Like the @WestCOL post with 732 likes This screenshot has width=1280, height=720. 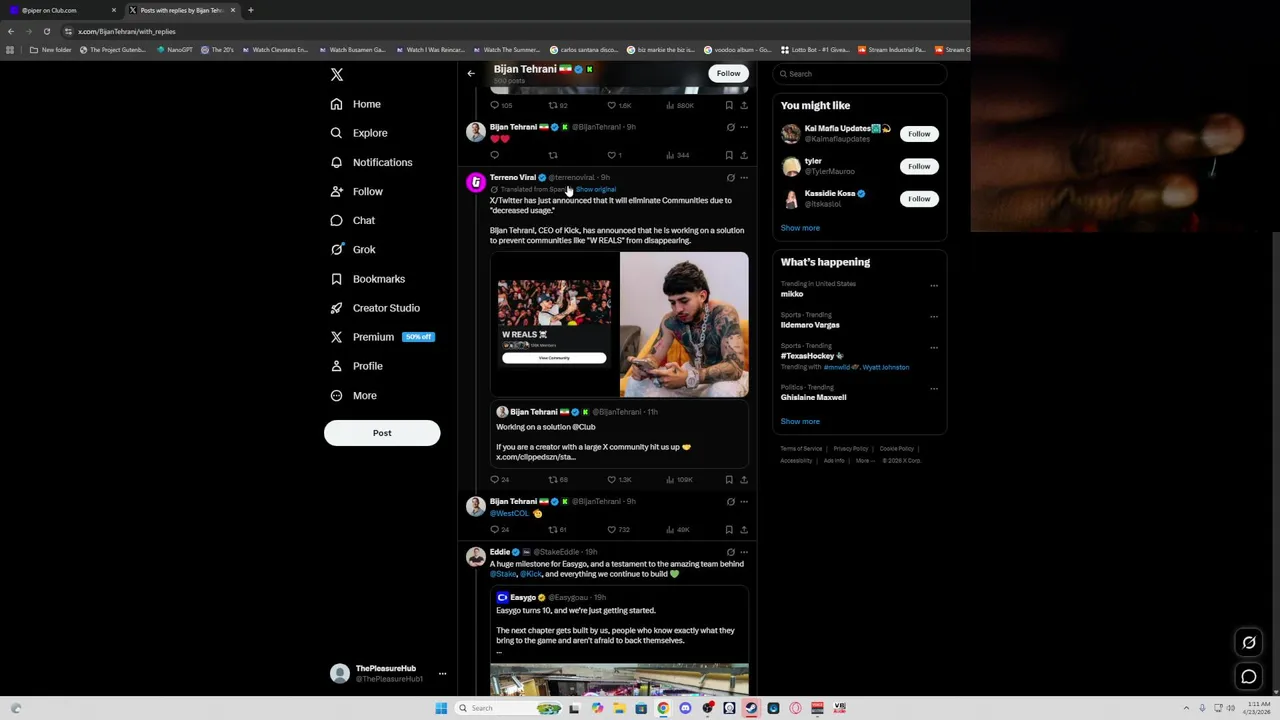point(619,530)
